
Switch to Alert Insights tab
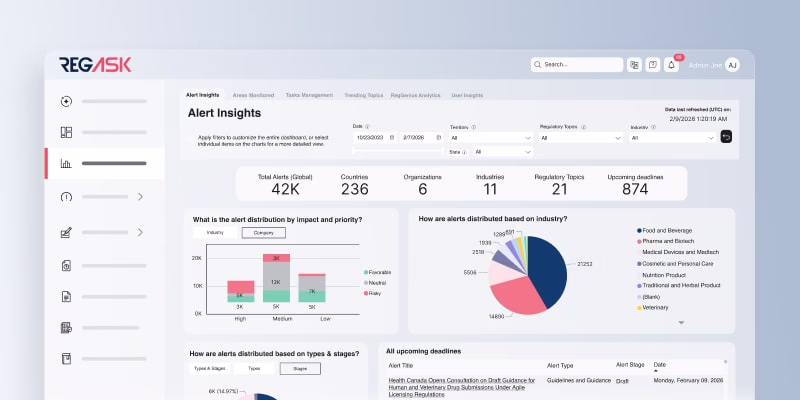[203, 95]
